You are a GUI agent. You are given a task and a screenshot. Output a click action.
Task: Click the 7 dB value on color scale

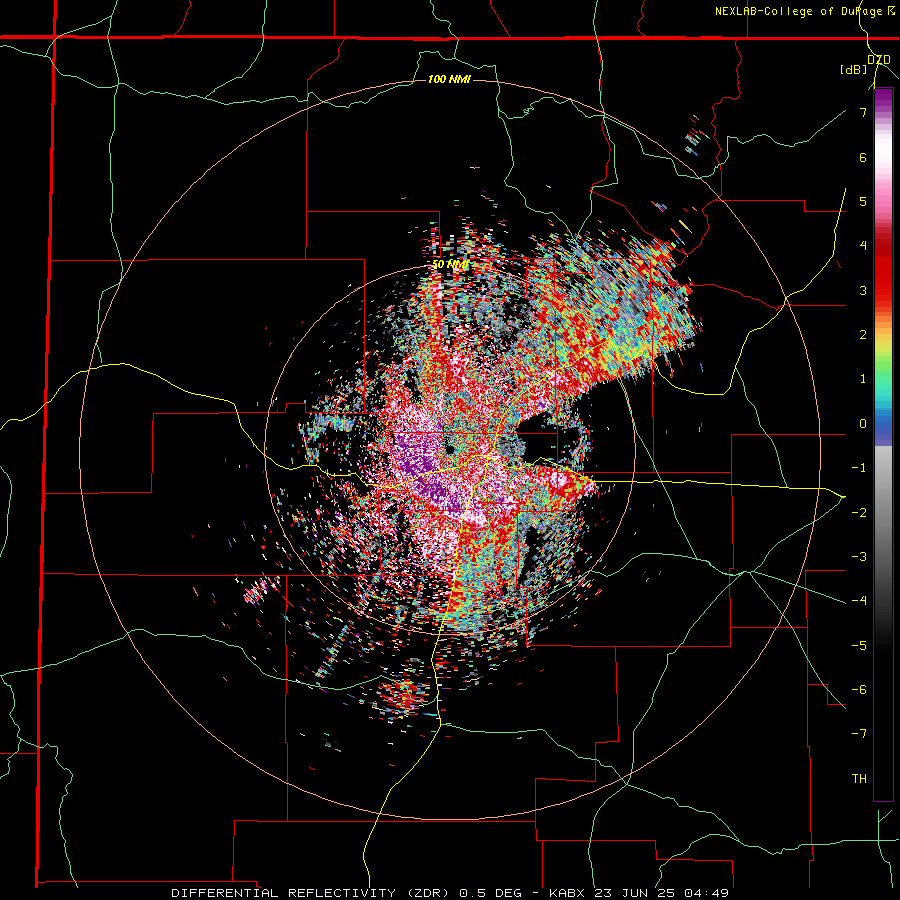pos(863,112)
